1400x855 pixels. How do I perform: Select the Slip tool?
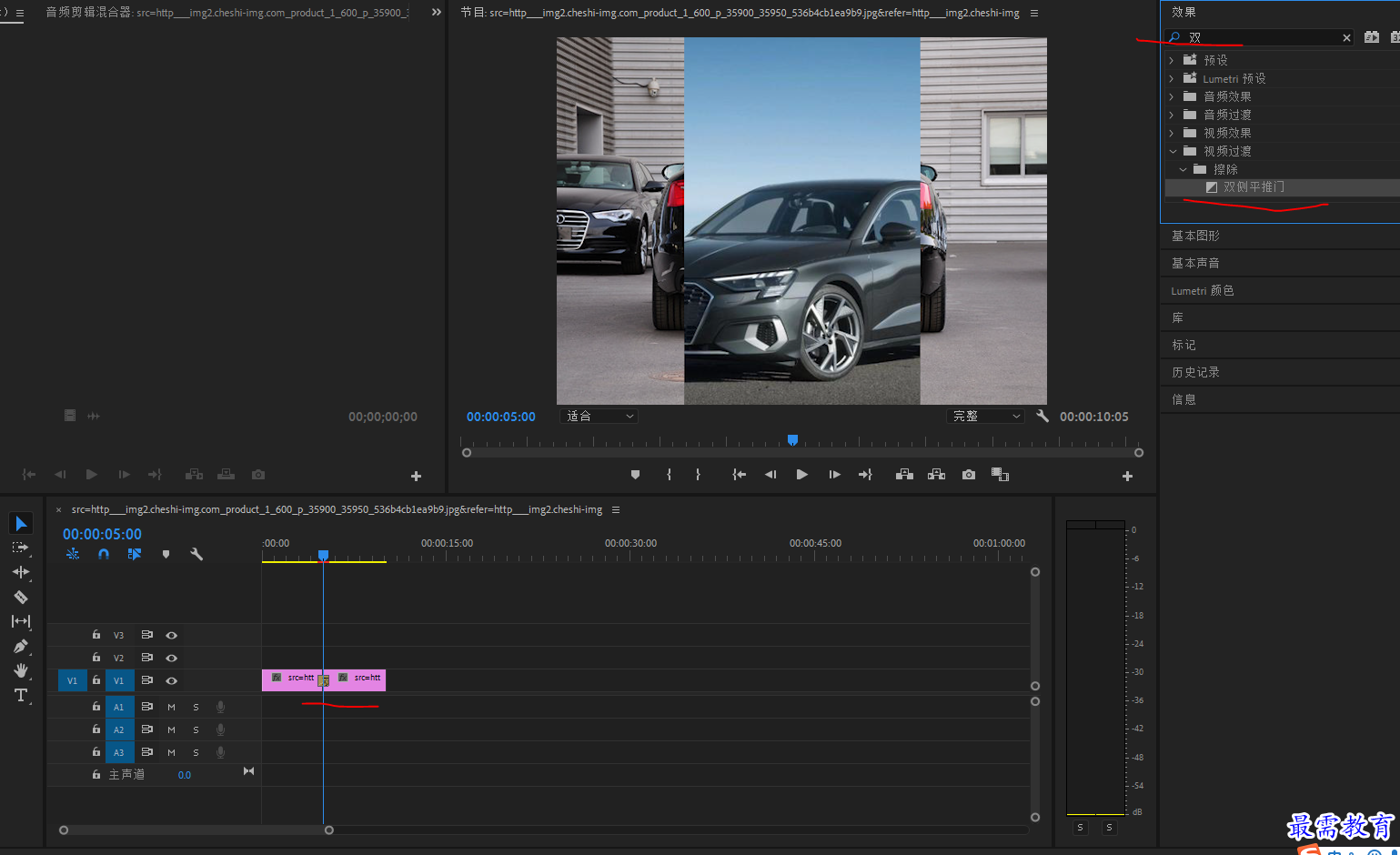[x=21, y=621]
